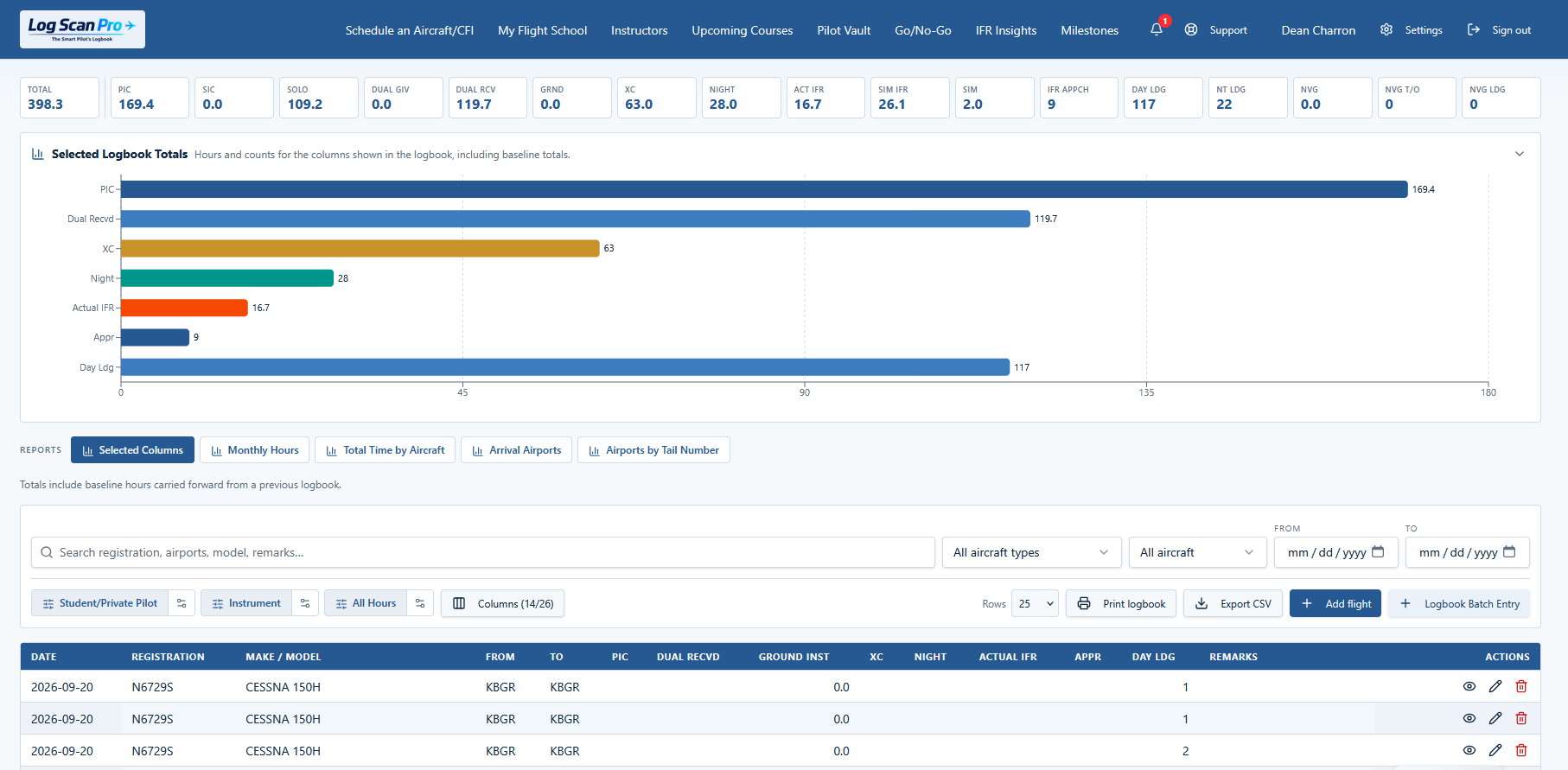Open the Rows per page dropdown
The width and height of the screenshot is (1568, 770).
pyautogui.click(x=1036, y=603)
